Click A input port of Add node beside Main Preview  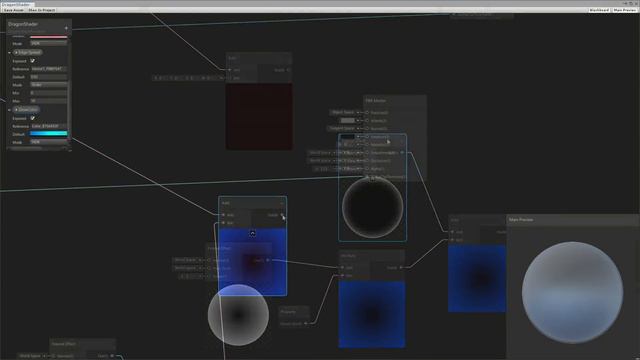[452, 232]
